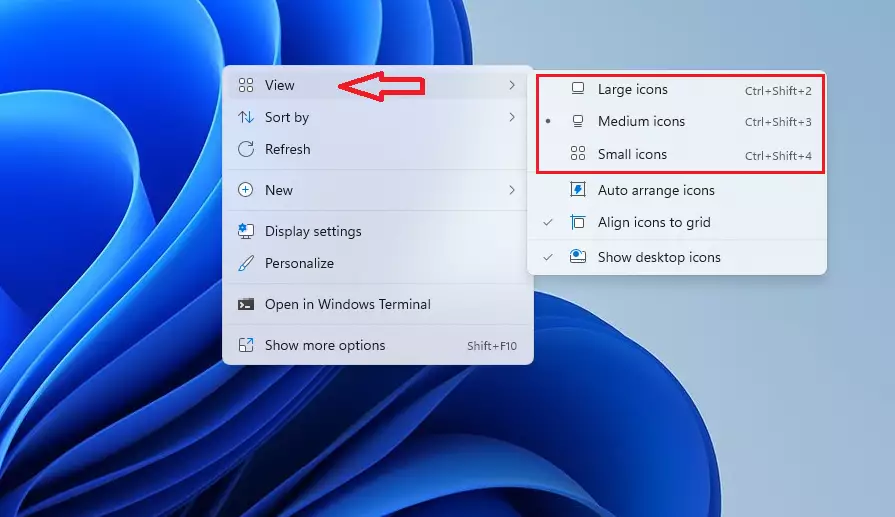Image resolution: width=895 pixels, height=517 pixels.
Task: Click the New plus-circle icon
Action: [x=245, y=190]
